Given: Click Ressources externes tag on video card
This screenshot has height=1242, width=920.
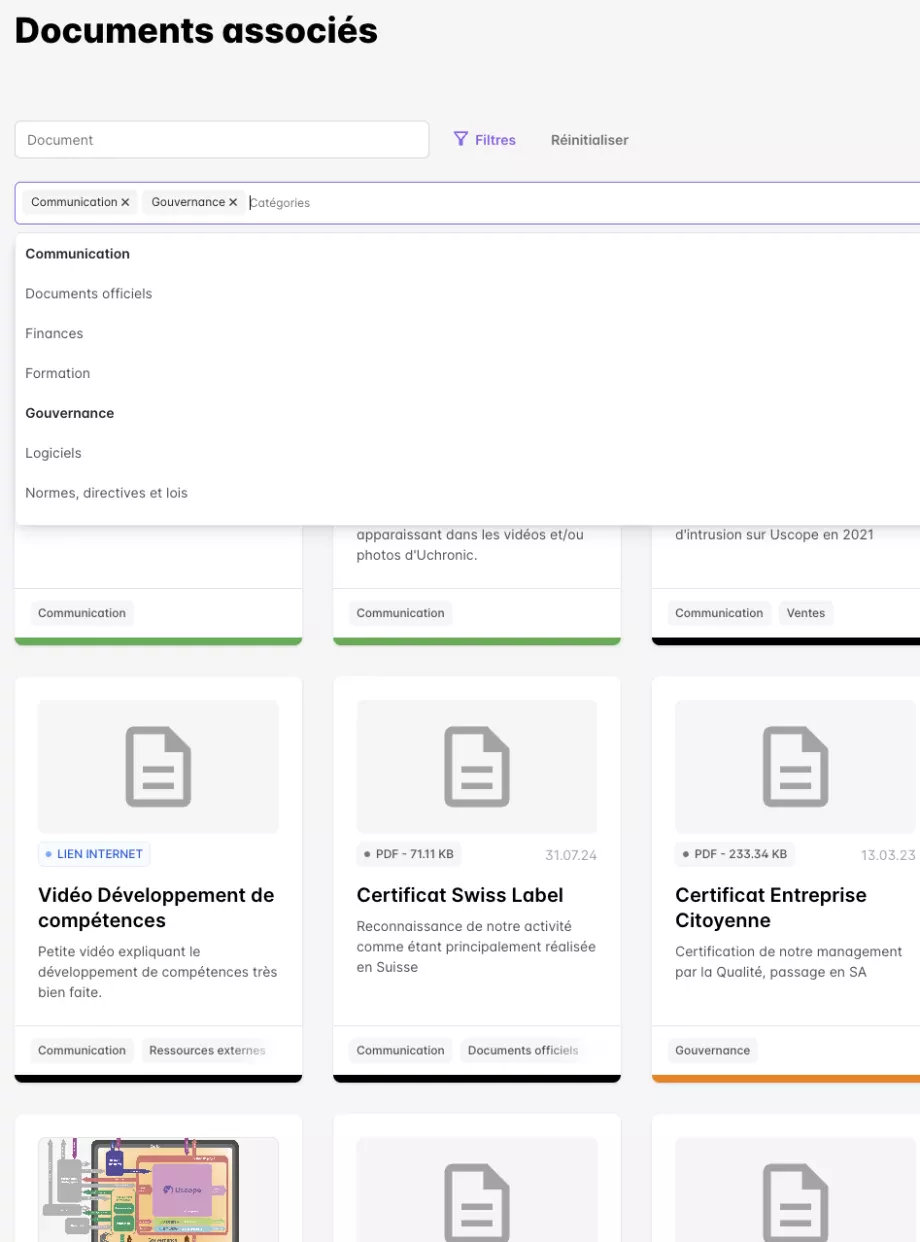Looking at the screenshot, I should point(207,1050).
